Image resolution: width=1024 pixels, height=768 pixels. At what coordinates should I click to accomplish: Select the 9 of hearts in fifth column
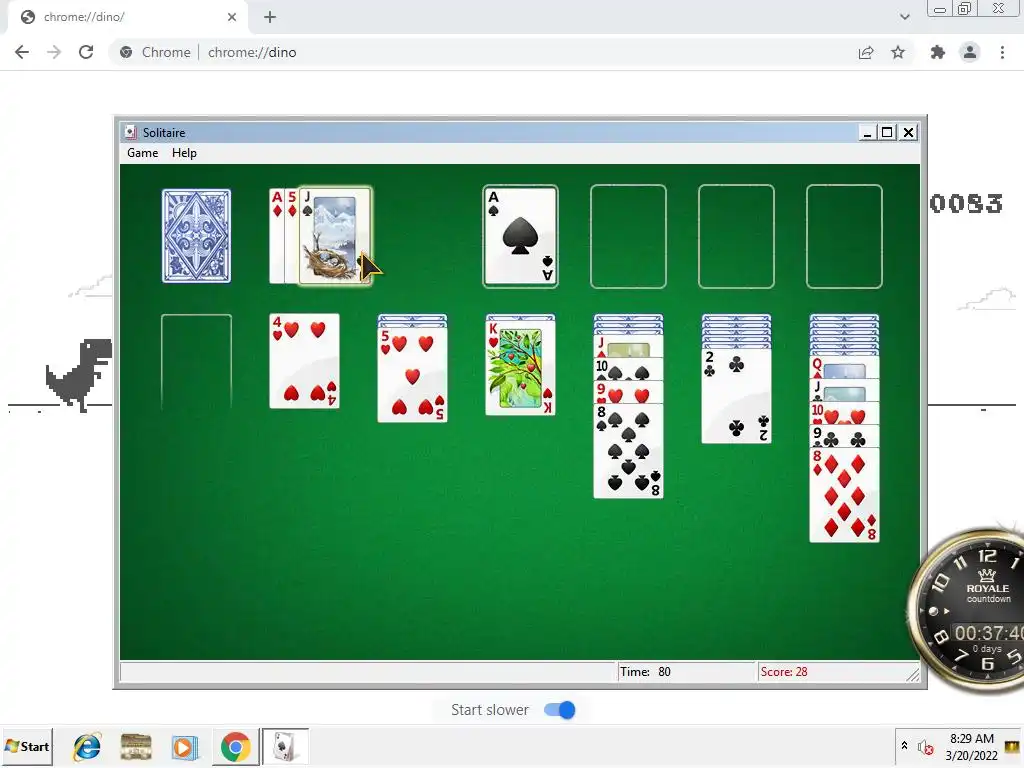pos(628,392)
